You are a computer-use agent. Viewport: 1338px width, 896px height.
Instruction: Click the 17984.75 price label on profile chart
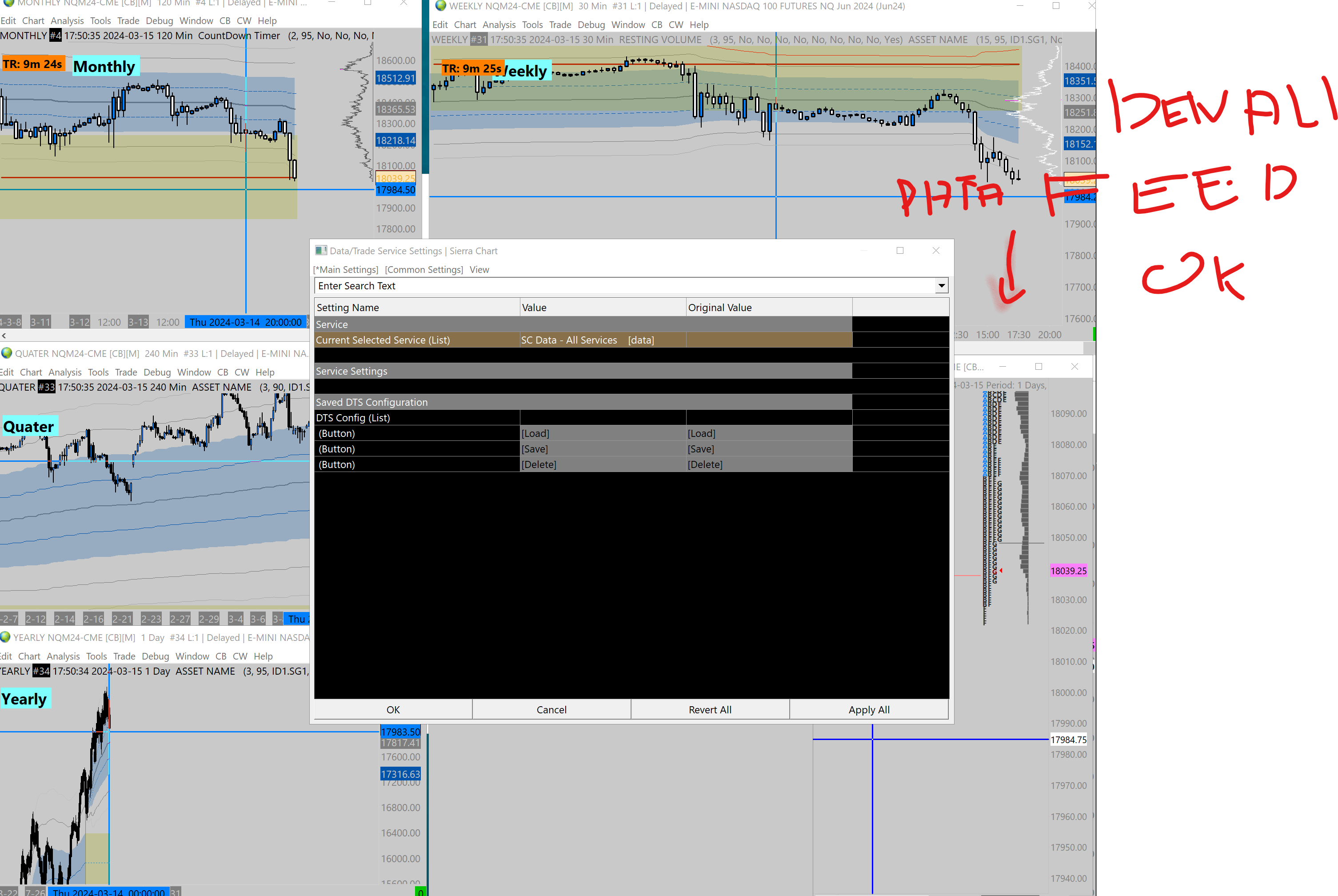tap(1068, 740)
